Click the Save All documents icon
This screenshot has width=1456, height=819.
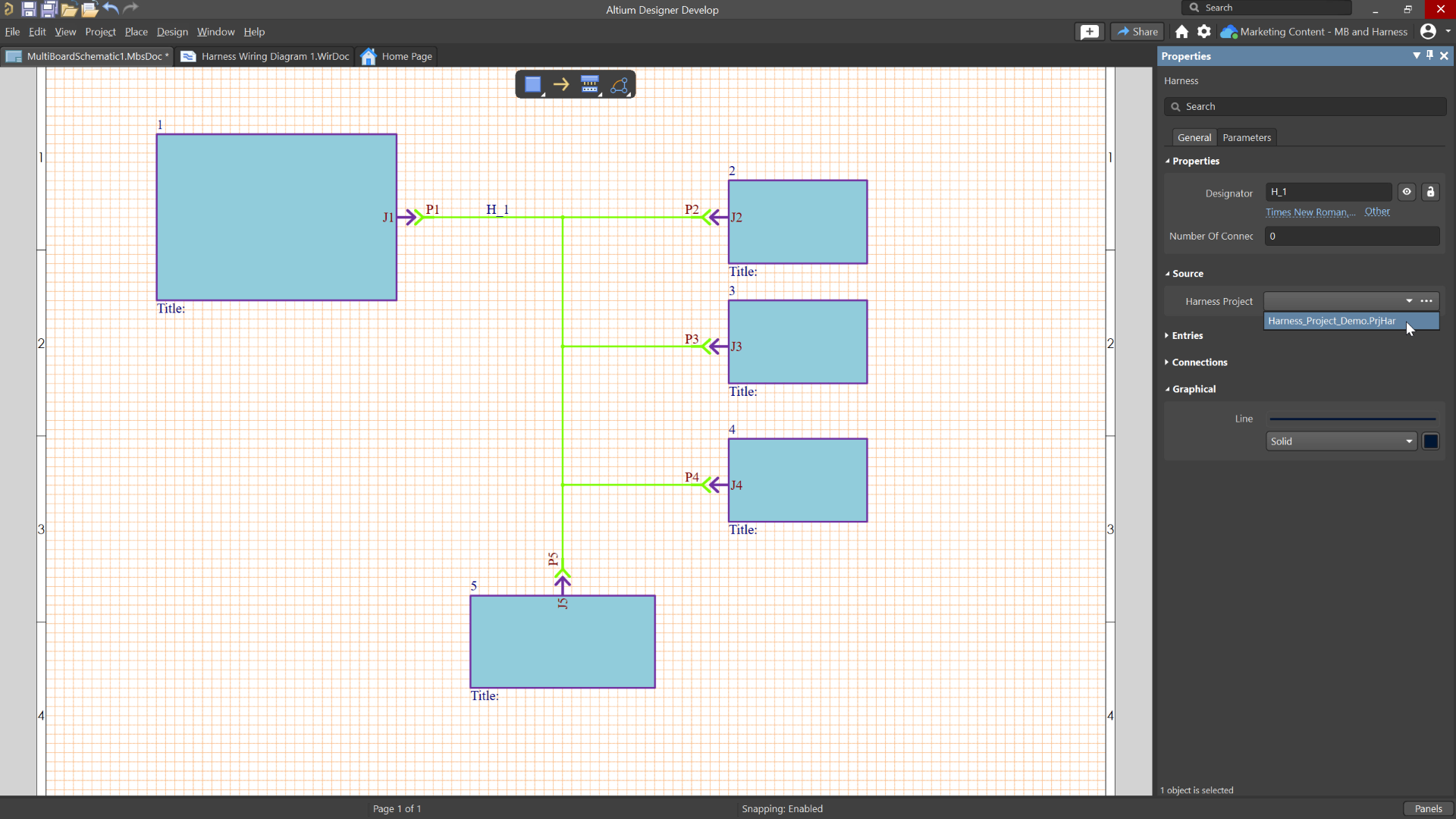pos(49,9)
